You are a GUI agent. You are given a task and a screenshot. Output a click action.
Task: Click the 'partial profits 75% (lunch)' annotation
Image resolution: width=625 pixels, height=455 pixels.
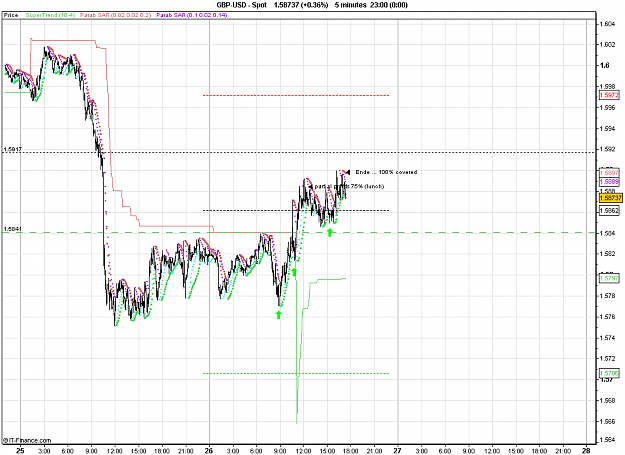[349, 186]
